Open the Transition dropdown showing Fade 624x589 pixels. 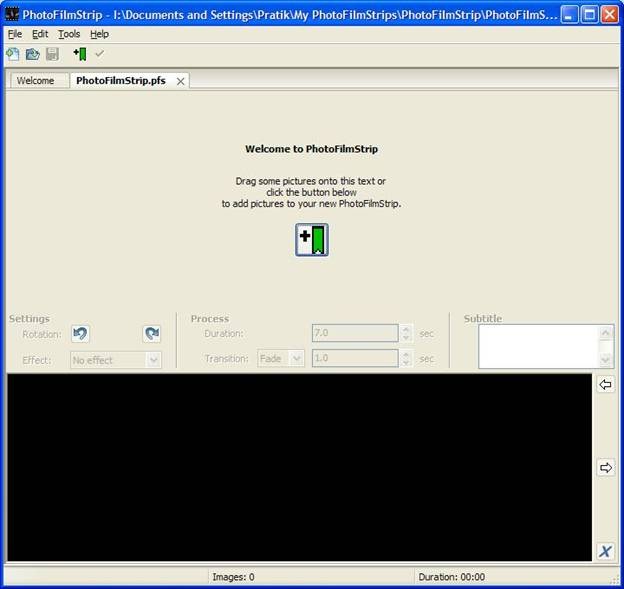281,358
